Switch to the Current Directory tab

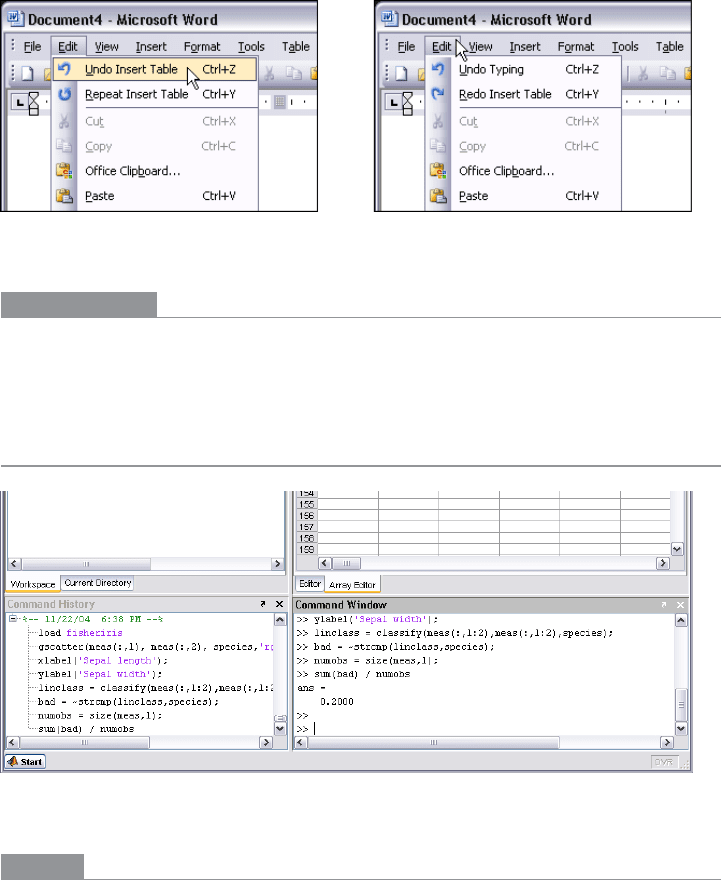point(98,583)
